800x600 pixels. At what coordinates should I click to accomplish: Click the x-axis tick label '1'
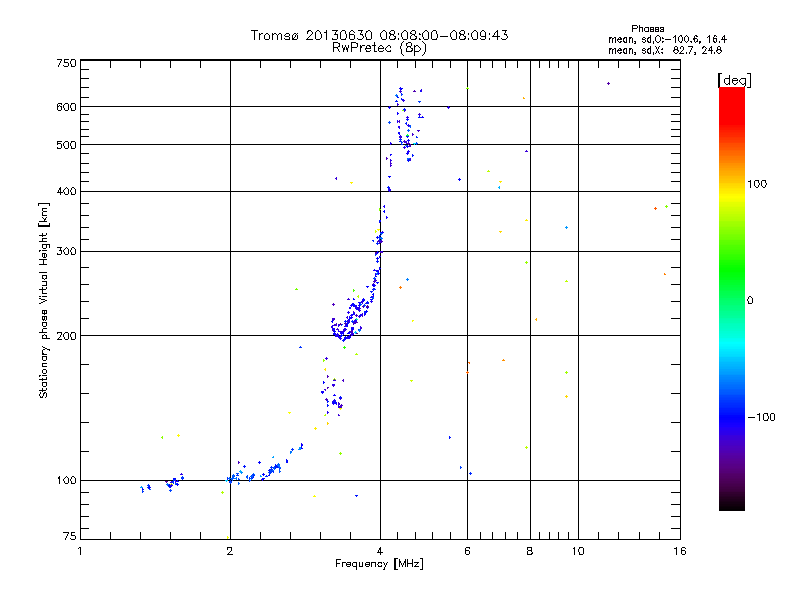click(x=80, y=551)
